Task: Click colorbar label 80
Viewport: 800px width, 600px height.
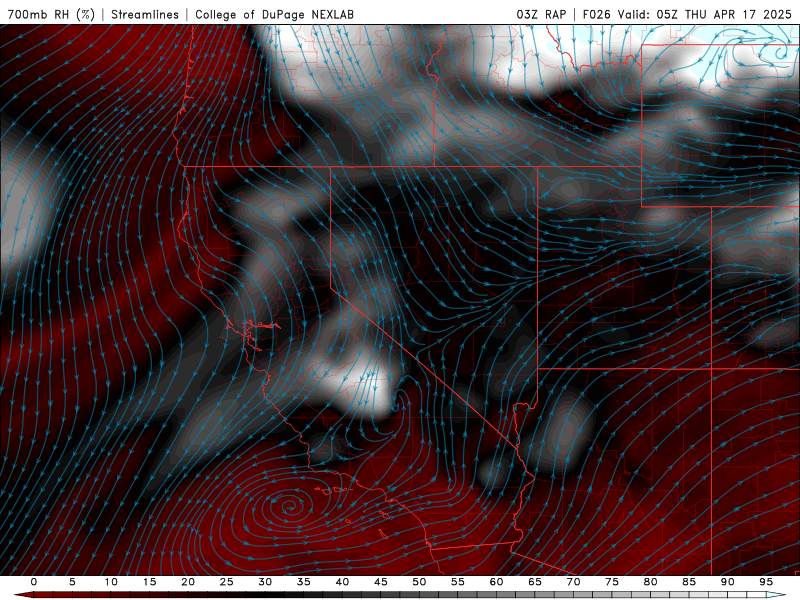Action: click(x=651, y=582)
